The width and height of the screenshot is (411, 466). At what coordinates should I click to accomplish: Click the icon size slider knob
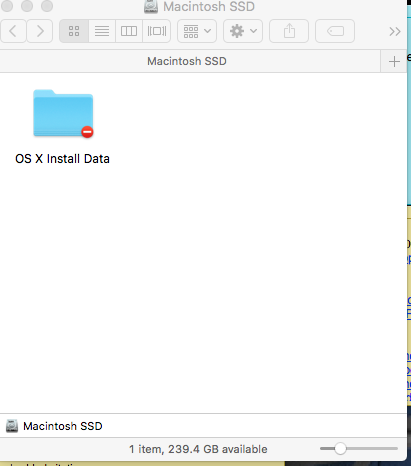click(340, 449)
